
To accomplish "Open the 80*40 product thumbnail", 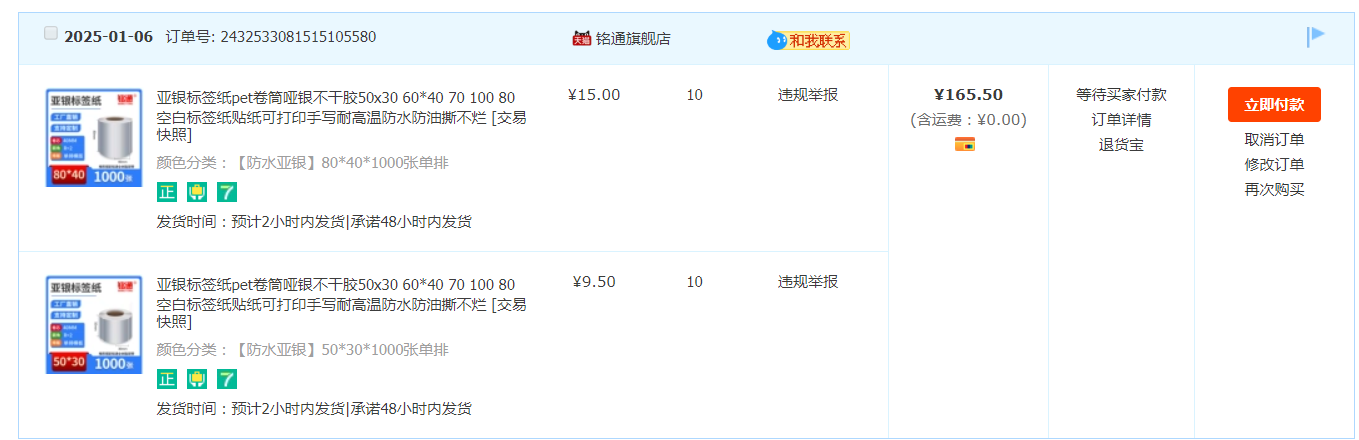I will tap(94, 138).
